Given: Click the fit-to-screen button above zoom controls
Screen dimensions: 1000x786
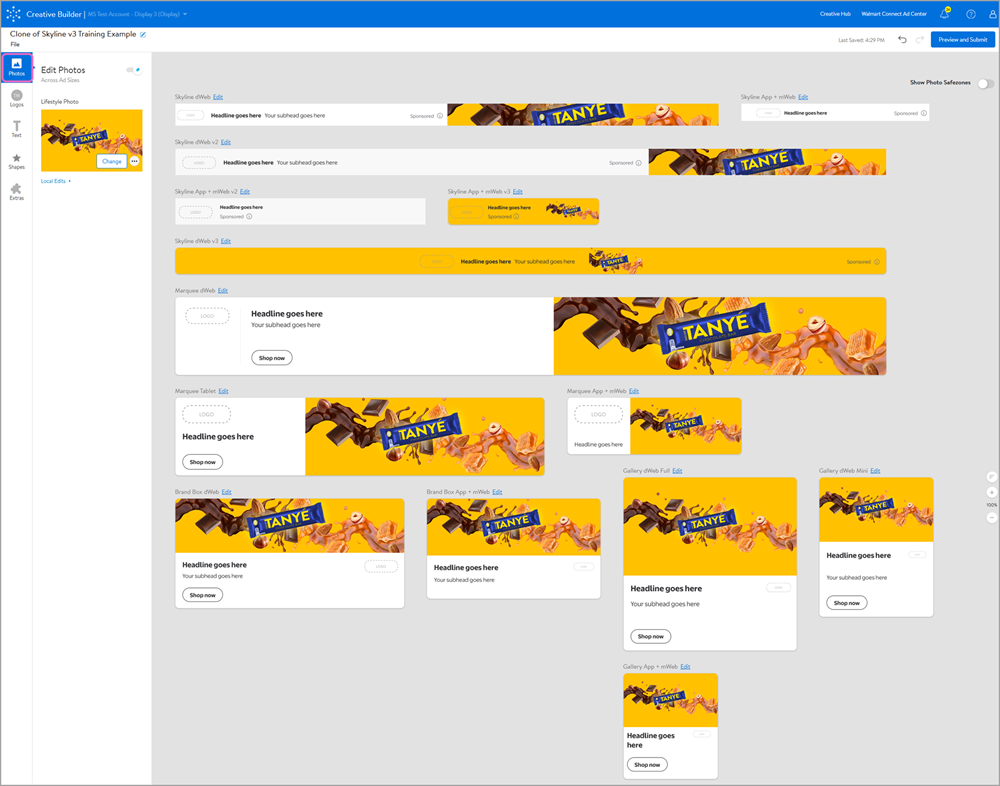Looking at the screenshot, I should pyautogui.click(x=992, y=477).
